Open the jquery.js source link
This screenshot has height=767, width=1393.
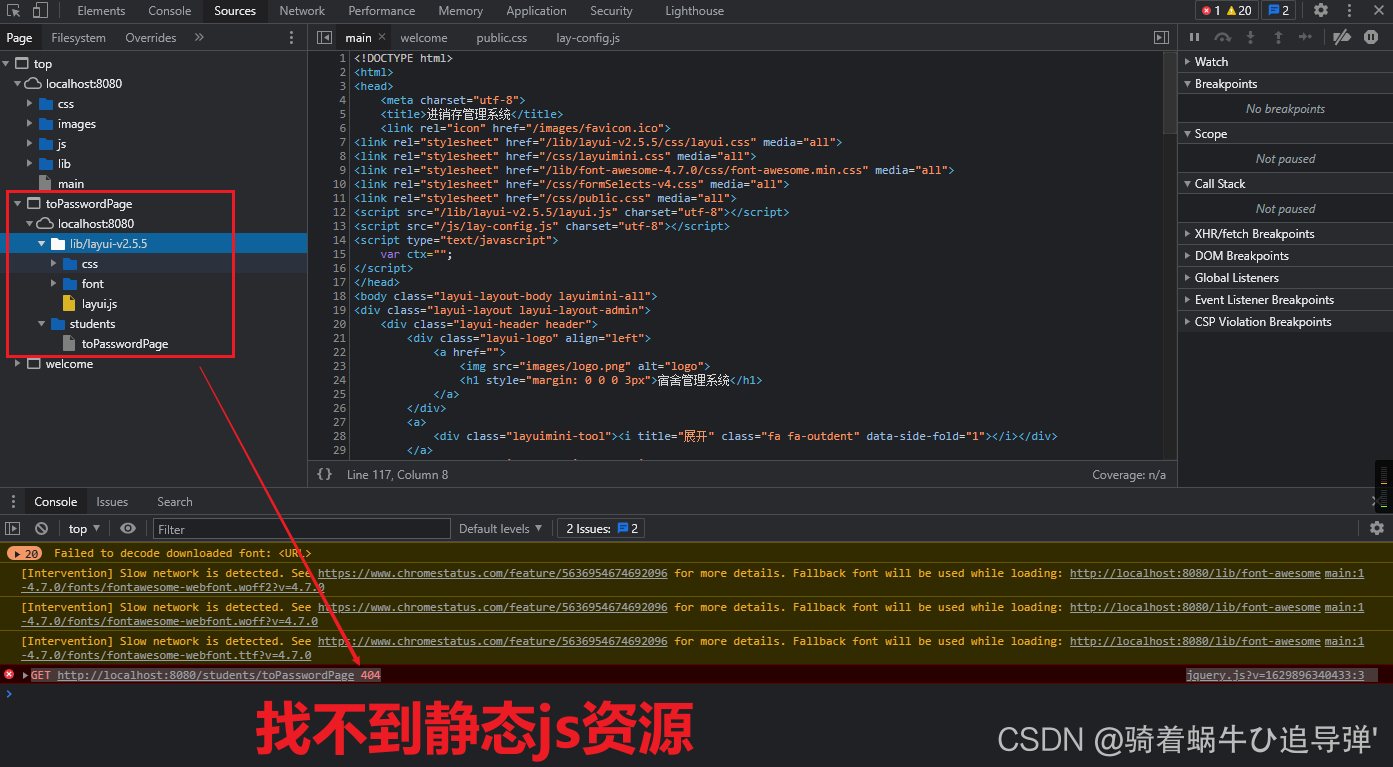point(1275,676)
